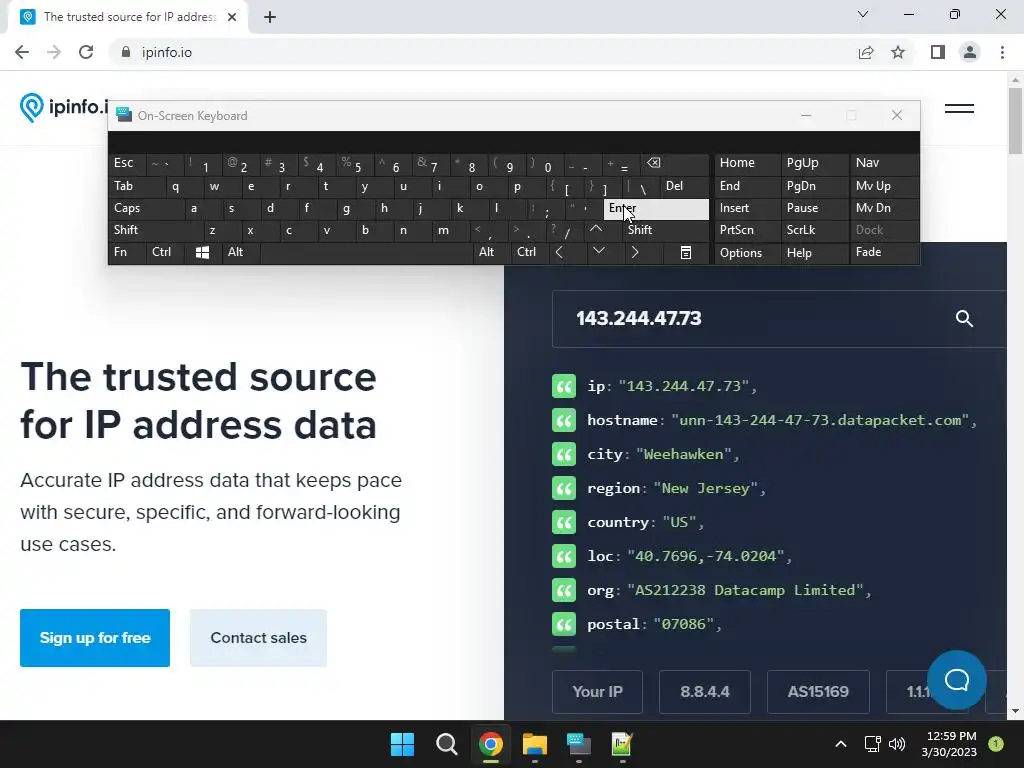Click the Nav key
Image resolution: width=1024 pixels, height=768 pixels.
pos(884,163)
